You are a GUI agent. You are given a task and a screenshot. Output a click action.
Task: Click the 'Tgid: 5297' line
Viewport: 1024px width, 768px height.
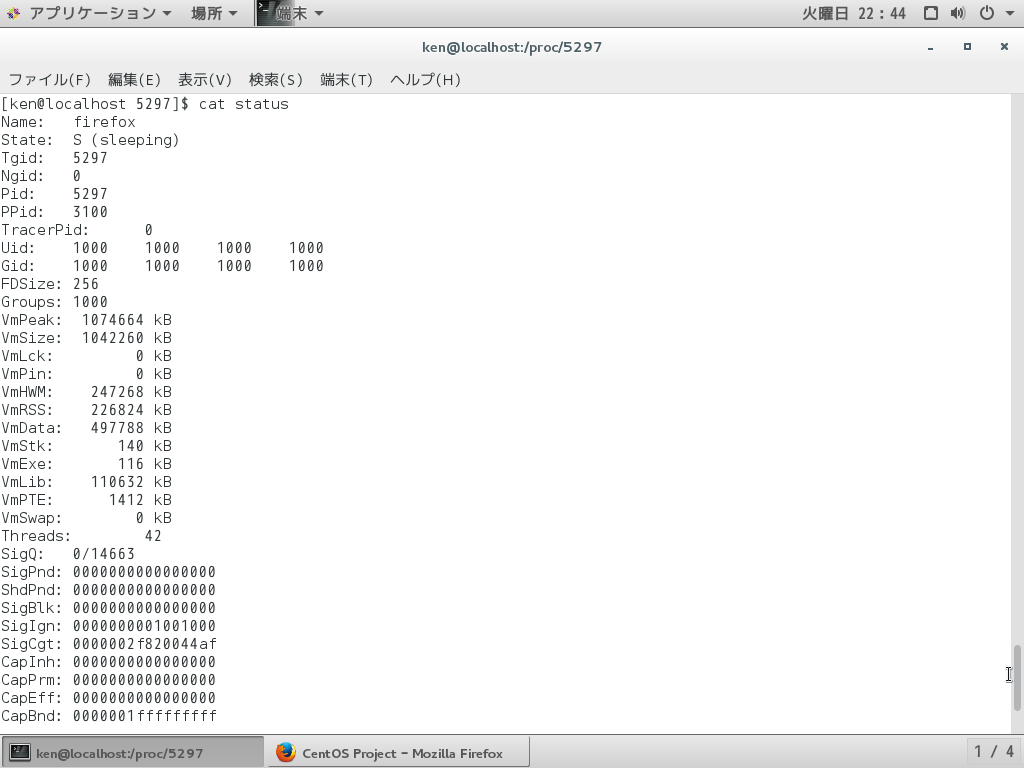(x=54, y=158)
